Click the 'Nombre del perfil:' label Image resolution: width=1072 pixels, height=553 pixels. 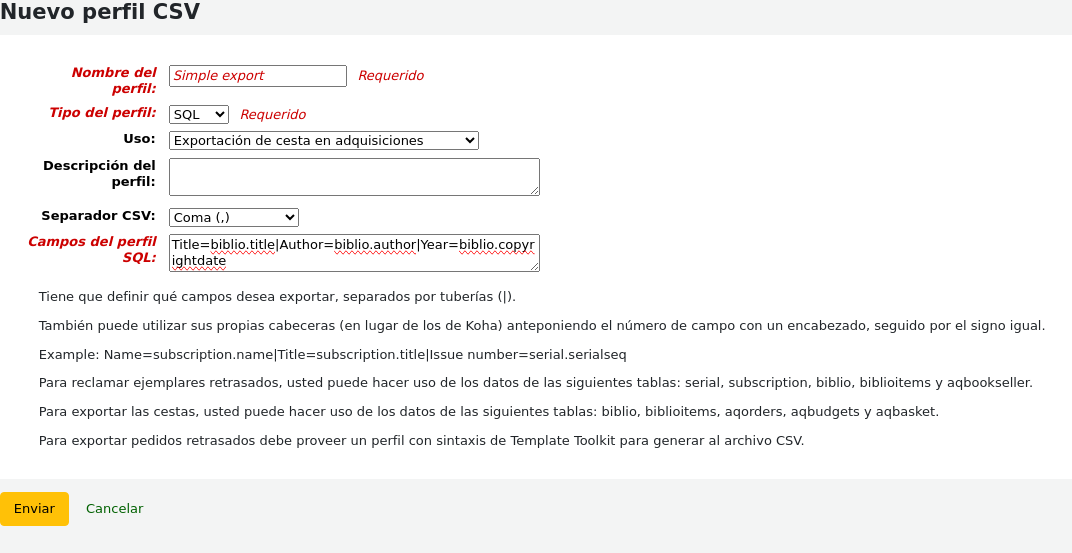[x=114, y=80]
